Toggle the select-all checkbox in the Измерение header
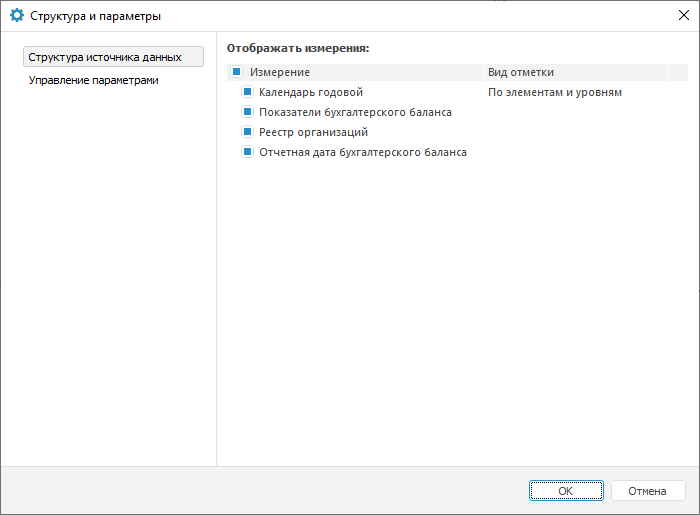Screen dimensions: 700x515 [x=236, y=72]
